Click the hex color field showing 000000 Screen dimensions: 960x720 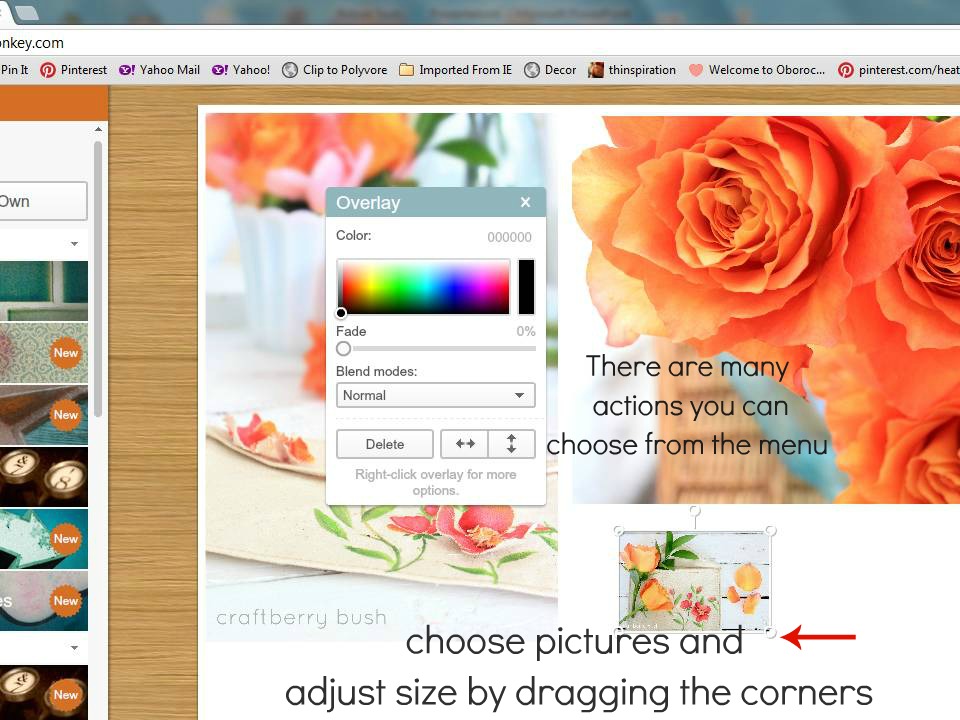[509, 237]
